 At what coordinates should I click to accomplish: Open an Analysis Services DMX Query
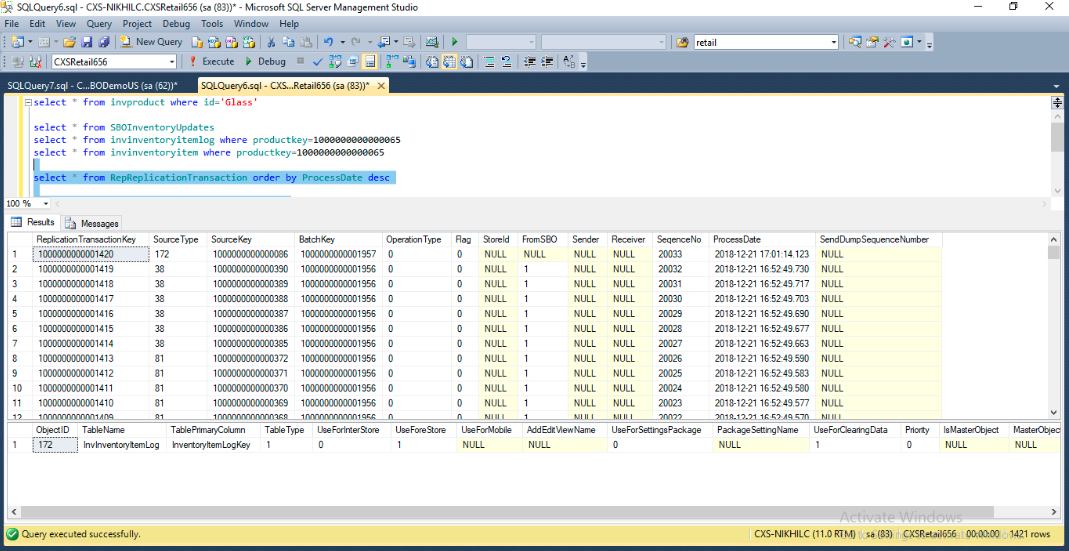232,42
